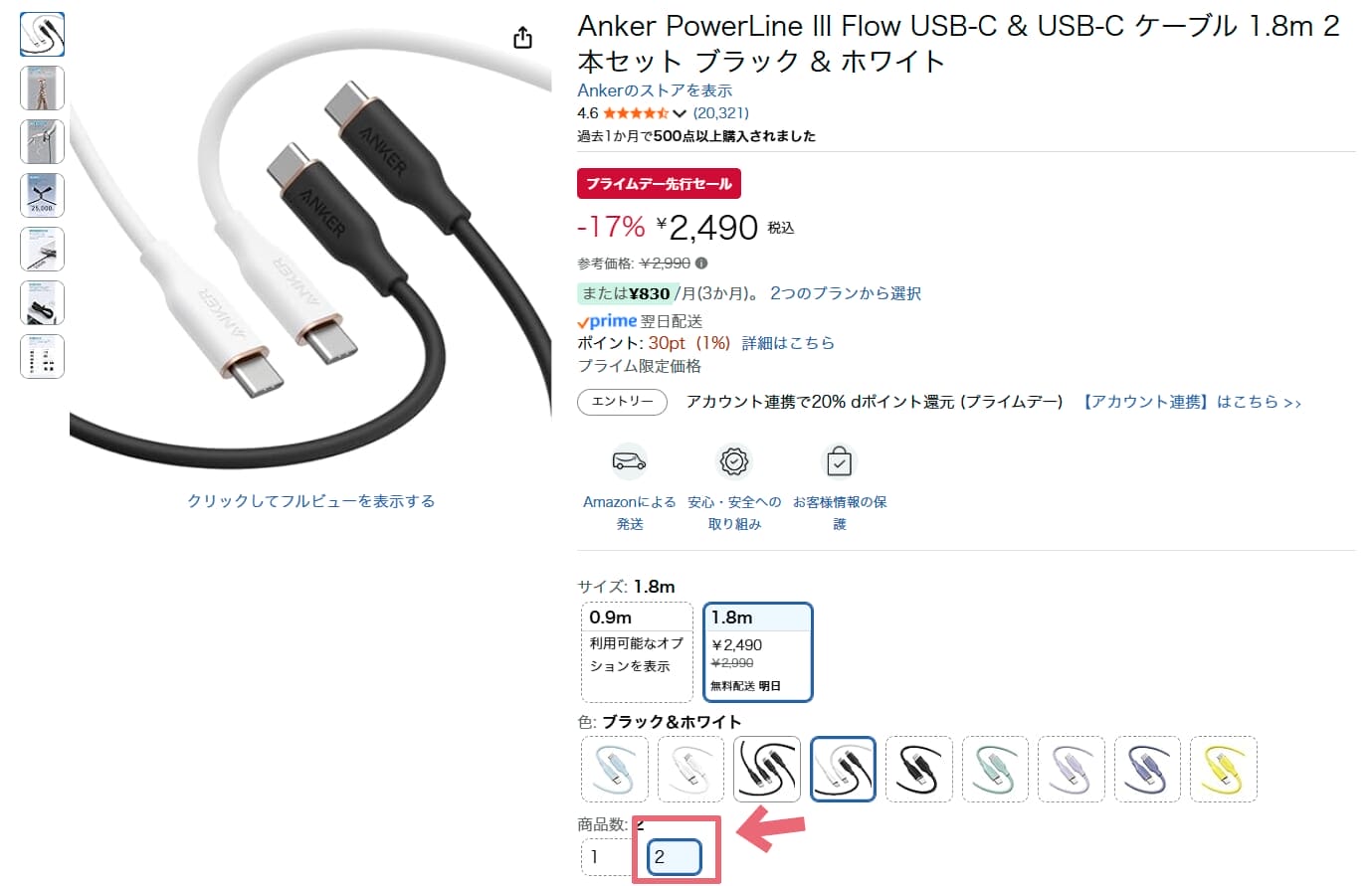Open the 20,321 reviews link
Viewport: 1372px width, 886px height.
(721, 113)
